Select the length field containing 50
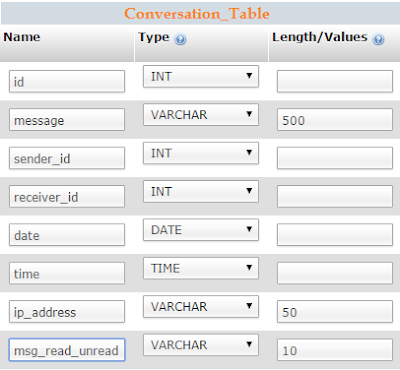 pyautogui.click(x=335, y=311)
